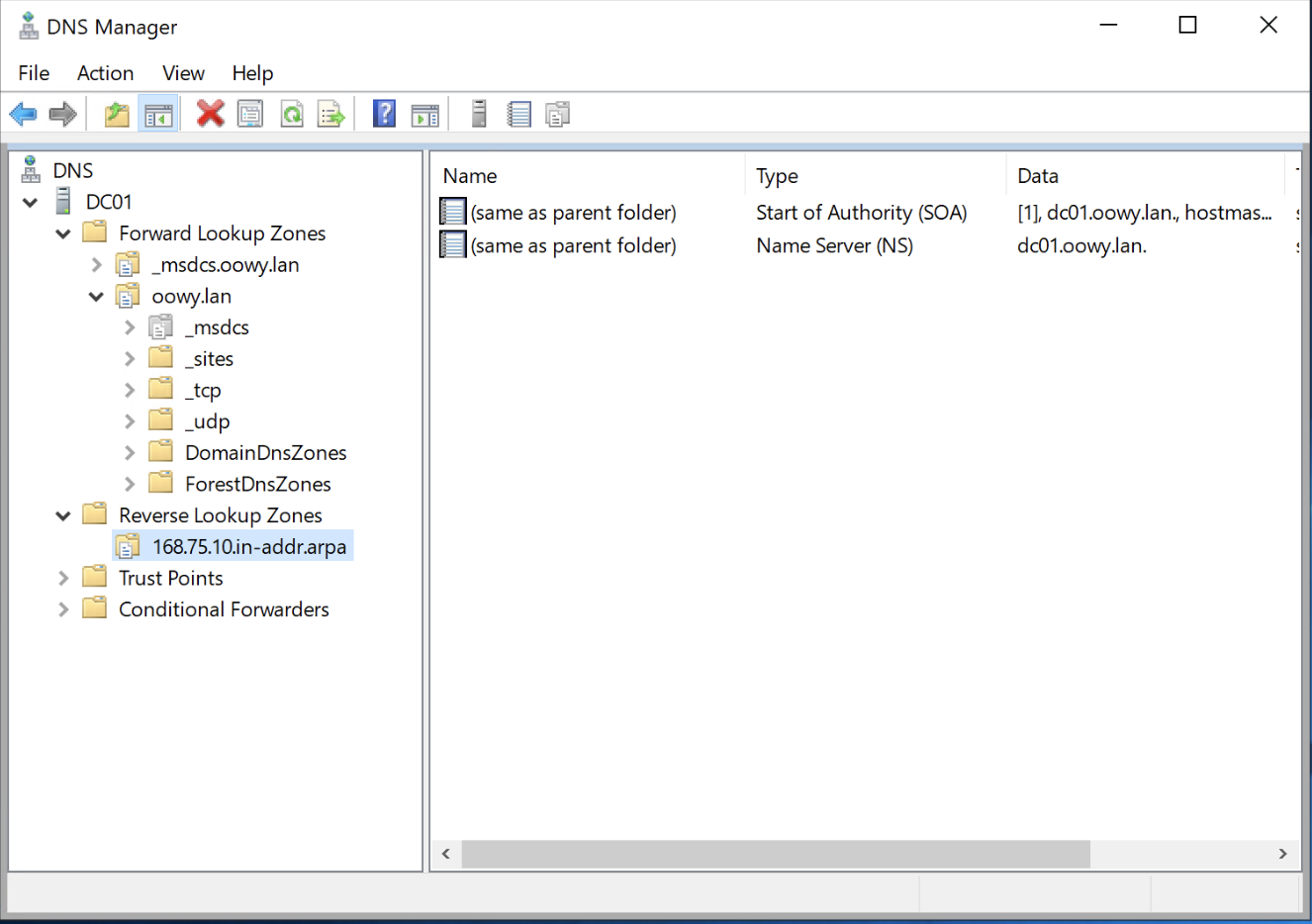Screen dimensions: 1312x924
Task: Click the Refresh toolbar icon
Action: pos(292,115)
